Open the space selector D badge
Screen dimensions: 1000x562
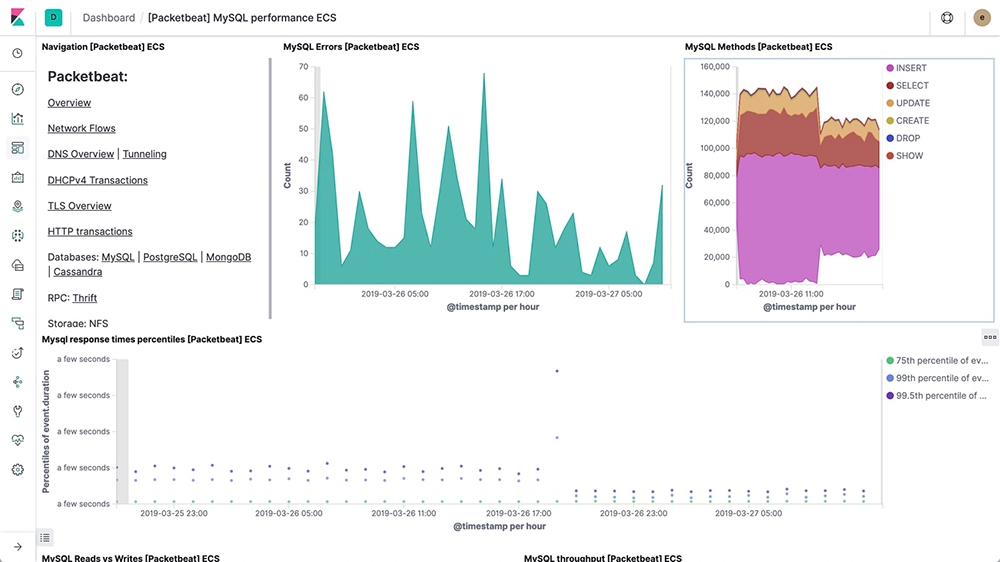(x=53, y=18)
